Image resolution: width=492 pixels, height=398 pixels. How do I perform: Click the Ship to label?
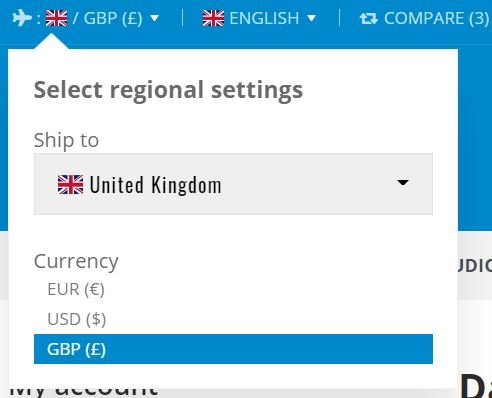66,140
